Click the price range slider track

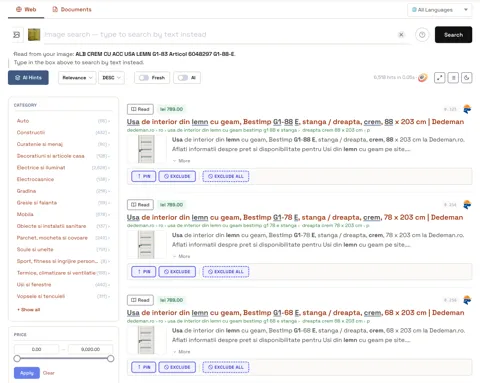click(64, 359)
